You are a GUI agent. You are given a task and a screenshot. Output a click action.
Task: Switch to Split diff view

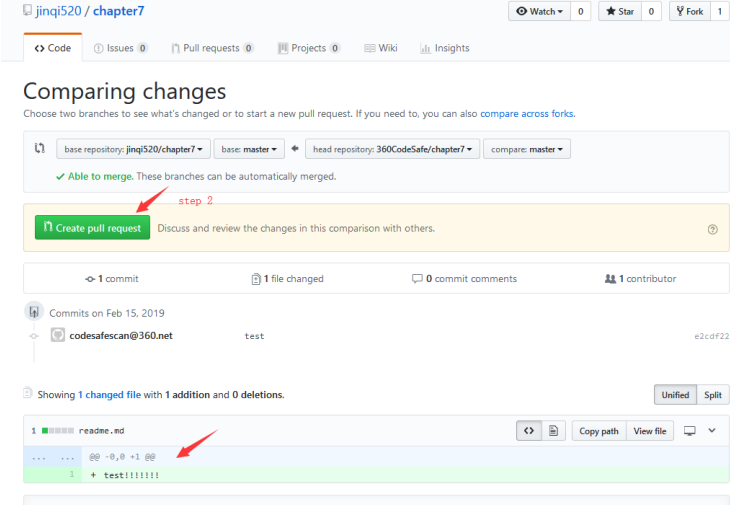[x=713, y=395]
